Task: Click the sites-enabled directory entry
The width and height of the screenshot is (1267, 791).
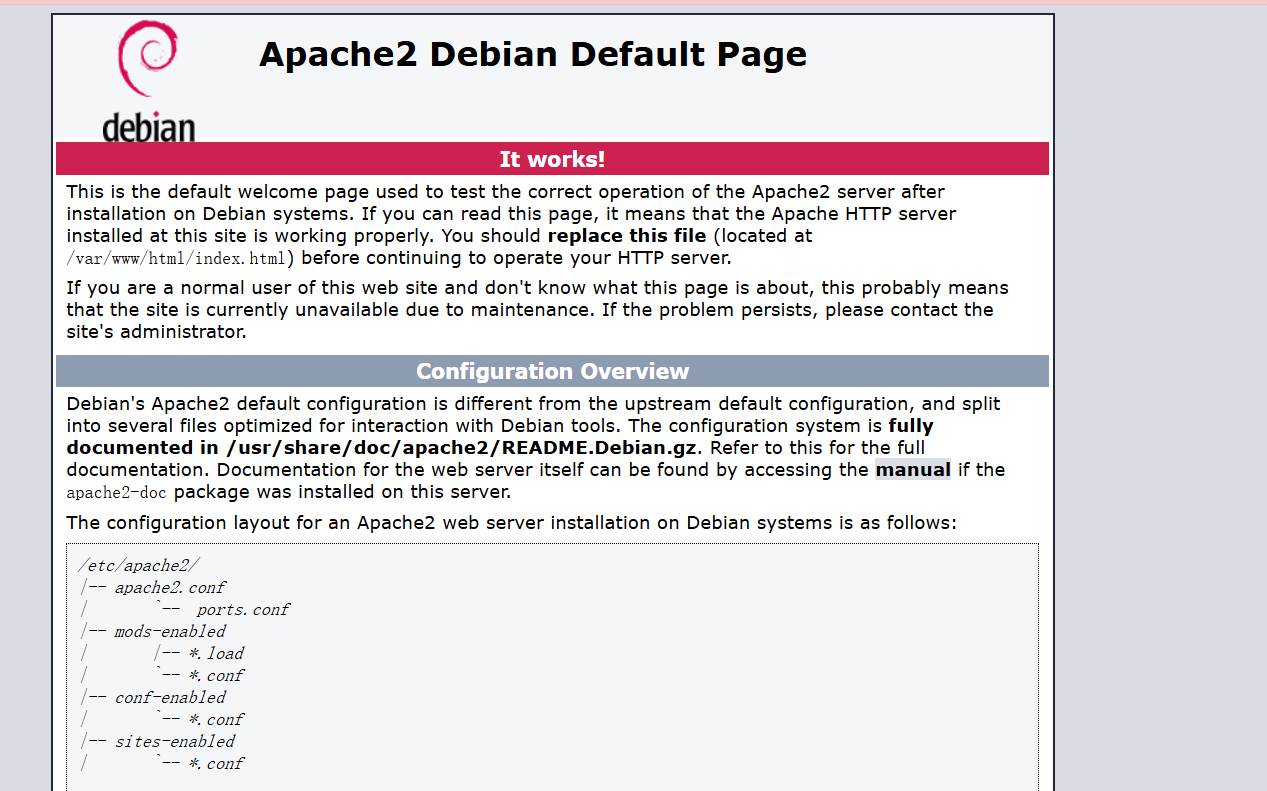Action: pyautogui.click(x=174, y=742)
